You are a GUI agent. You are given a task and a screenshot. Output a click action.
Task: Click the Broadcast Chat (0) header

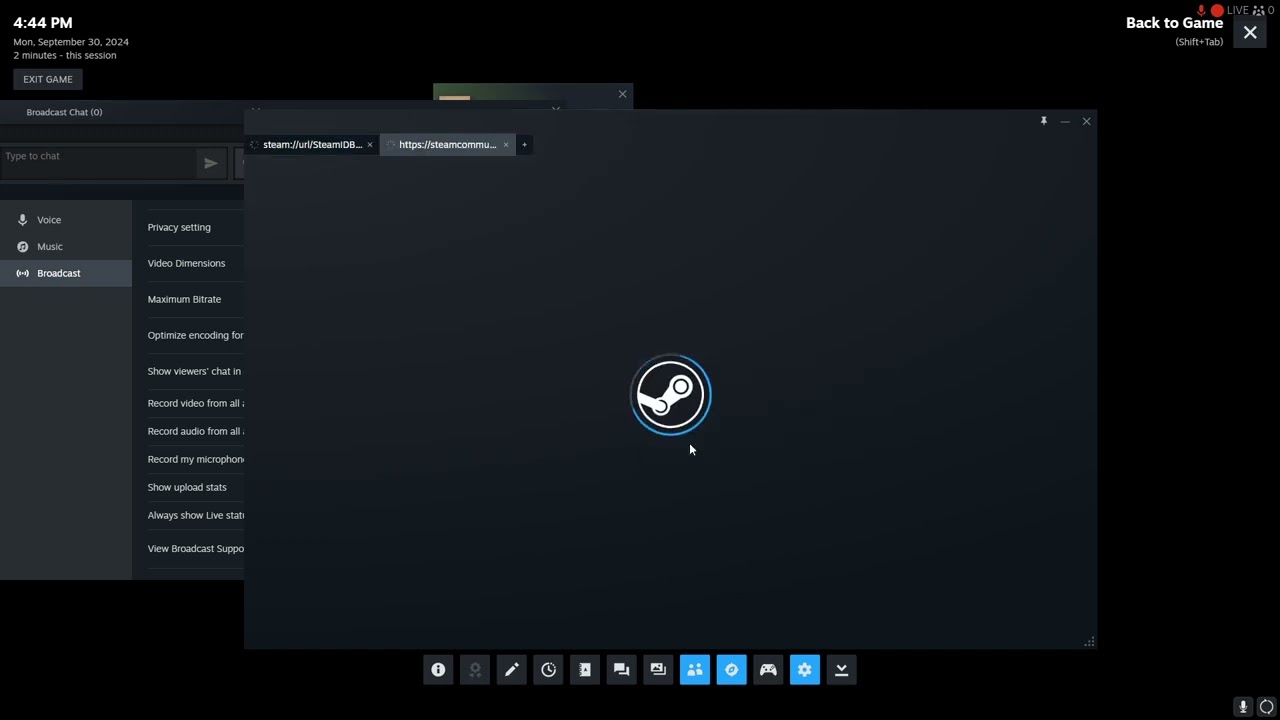pyautogui.click(x=64, y=112)
